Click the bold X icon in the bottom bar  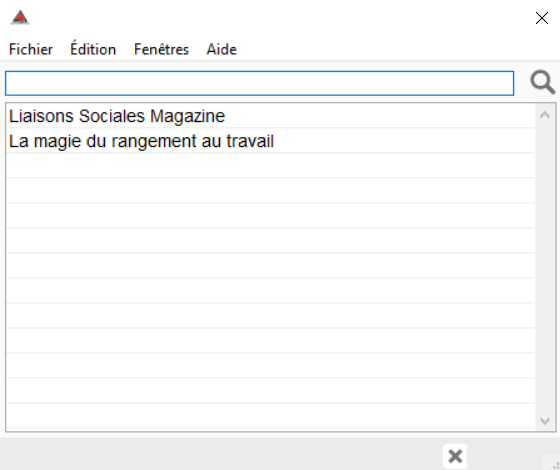tap(455, 456)
